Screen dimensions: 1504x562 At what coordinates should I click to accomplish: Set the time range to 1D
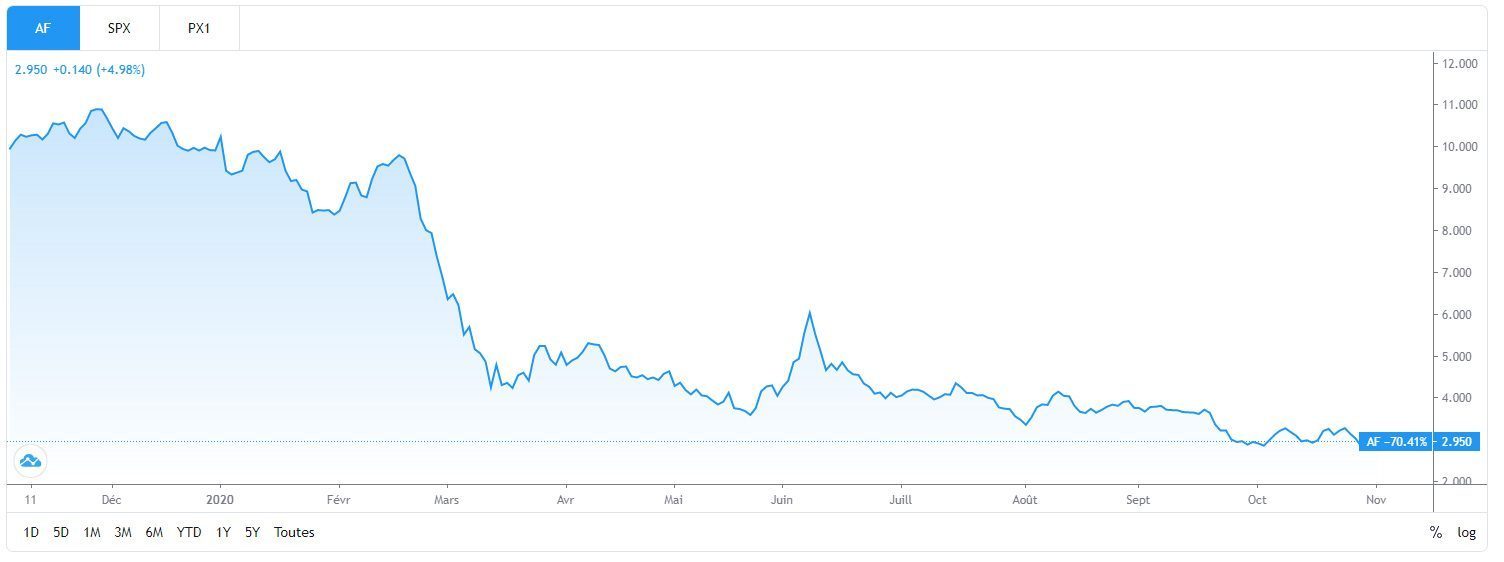coord(31,532)
